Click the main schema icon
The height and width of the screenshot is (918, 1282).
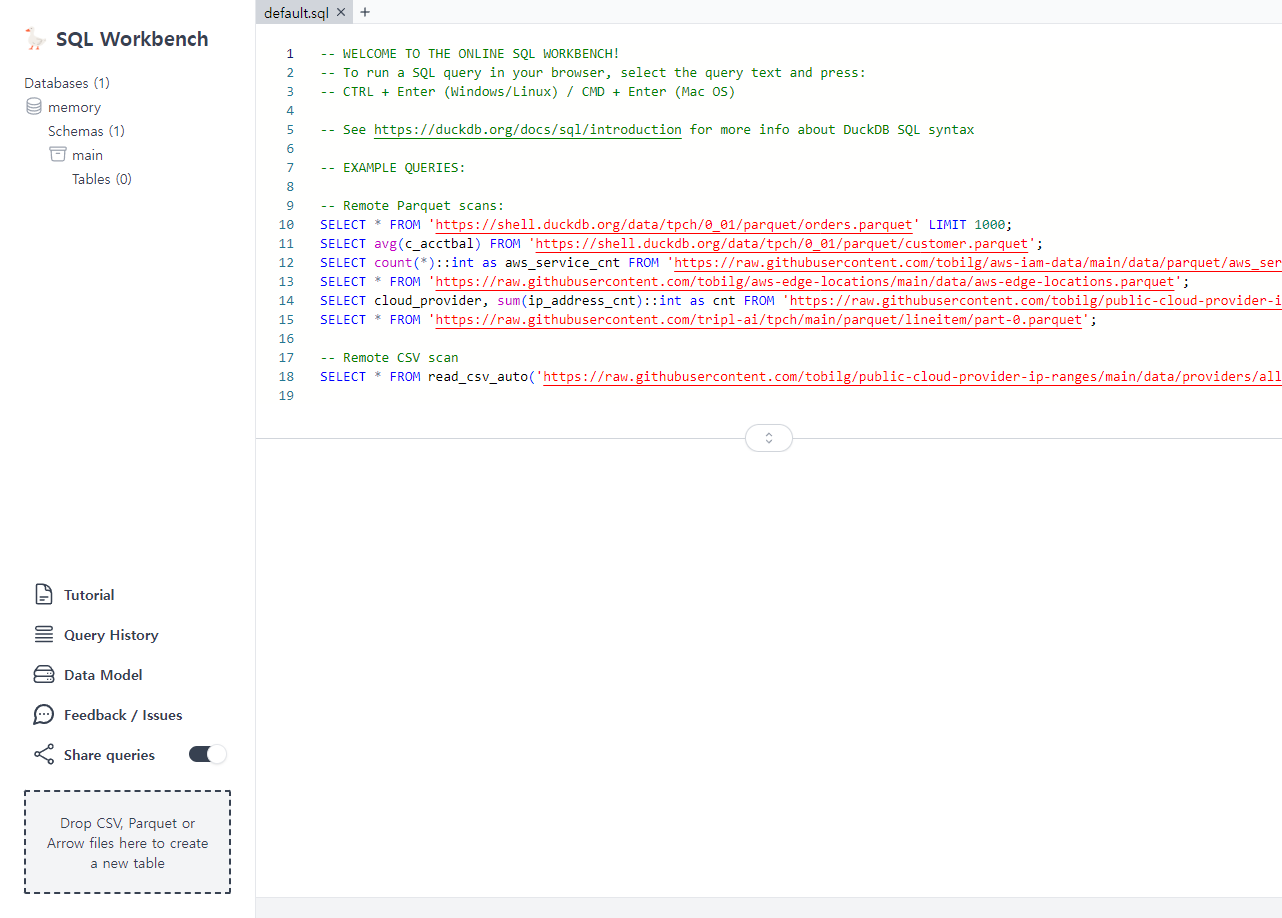pyautogui.click(x=58, y=155)
